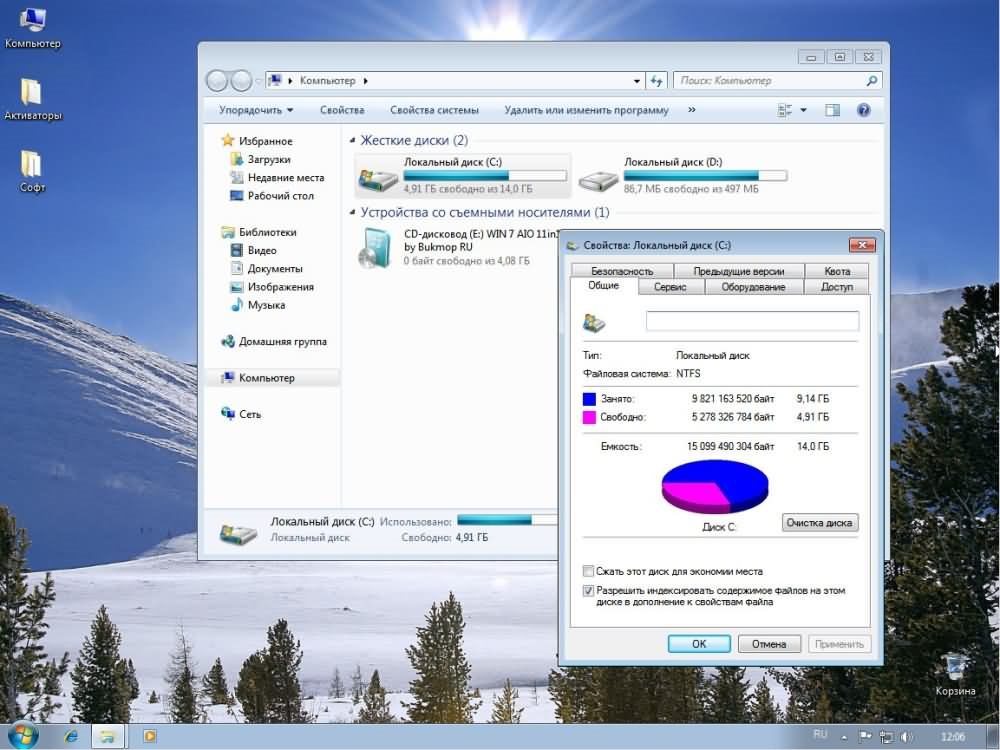1000x750 pixels.
Task: Open the Упорядочить dropdown menu
Action: pyautogui.click(x=256, y=110)
